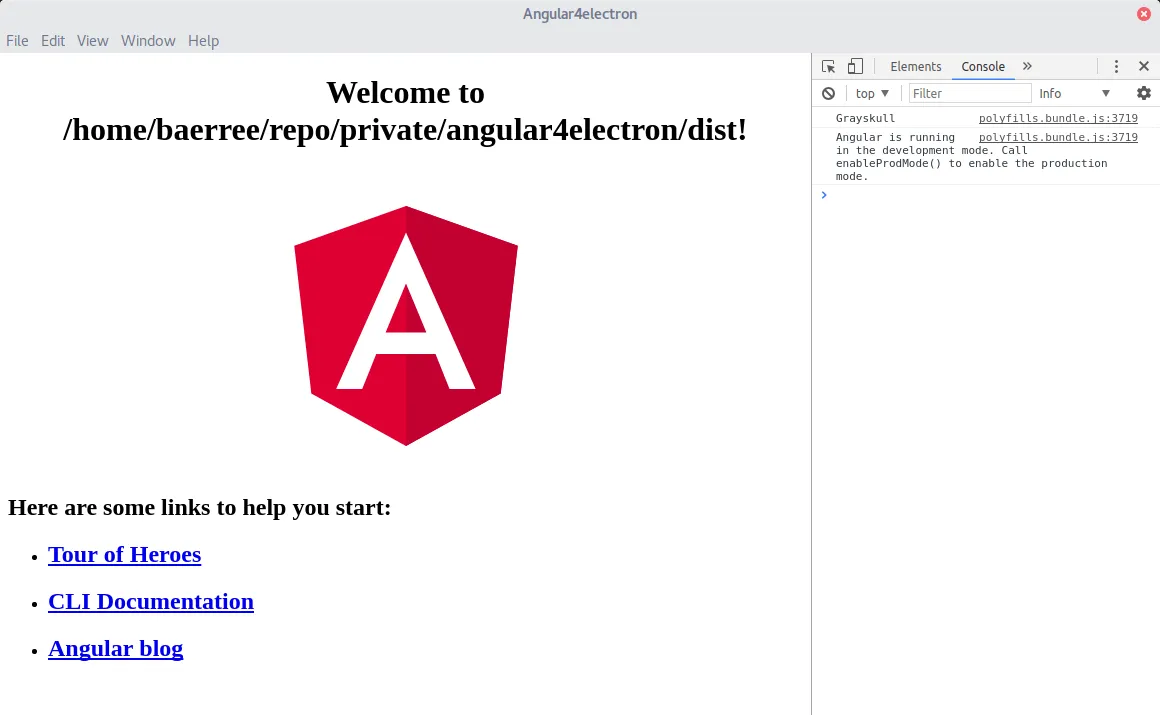Viewport: 1160px width, 715px height.
Task: Open the customize DevTools three-dot menu
Action: (x=1117, y=66)
